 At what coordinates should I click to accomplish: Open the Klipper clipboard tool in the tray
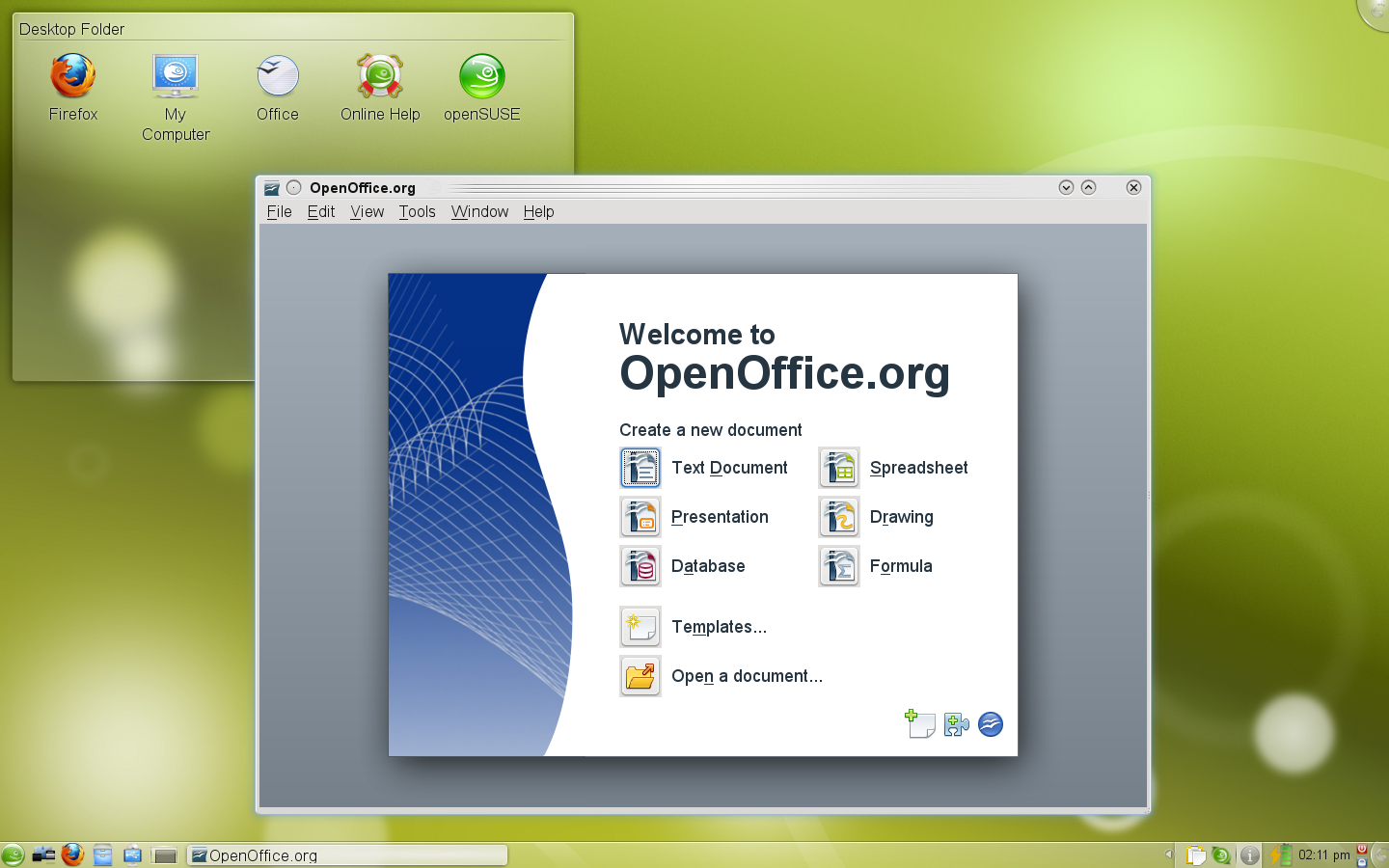point(1196,854)
